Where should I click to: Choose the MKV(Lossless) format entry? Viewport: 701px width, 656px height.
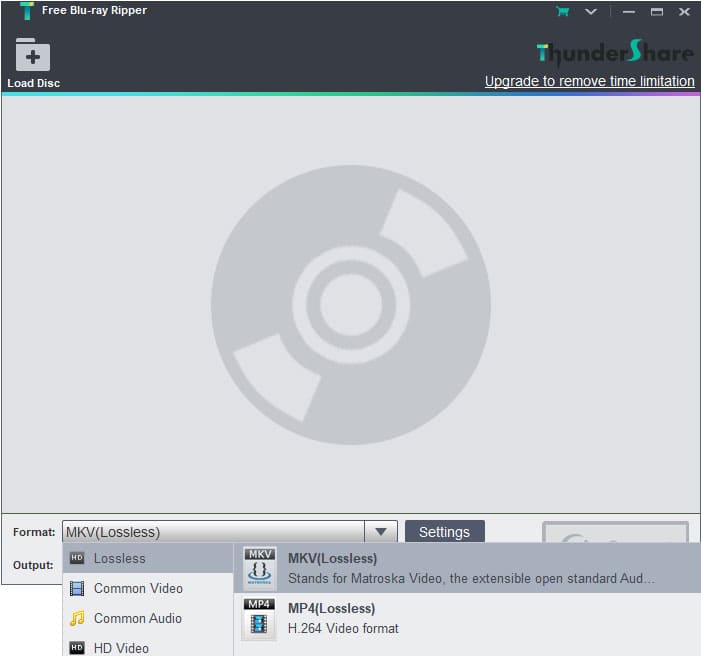467,568
